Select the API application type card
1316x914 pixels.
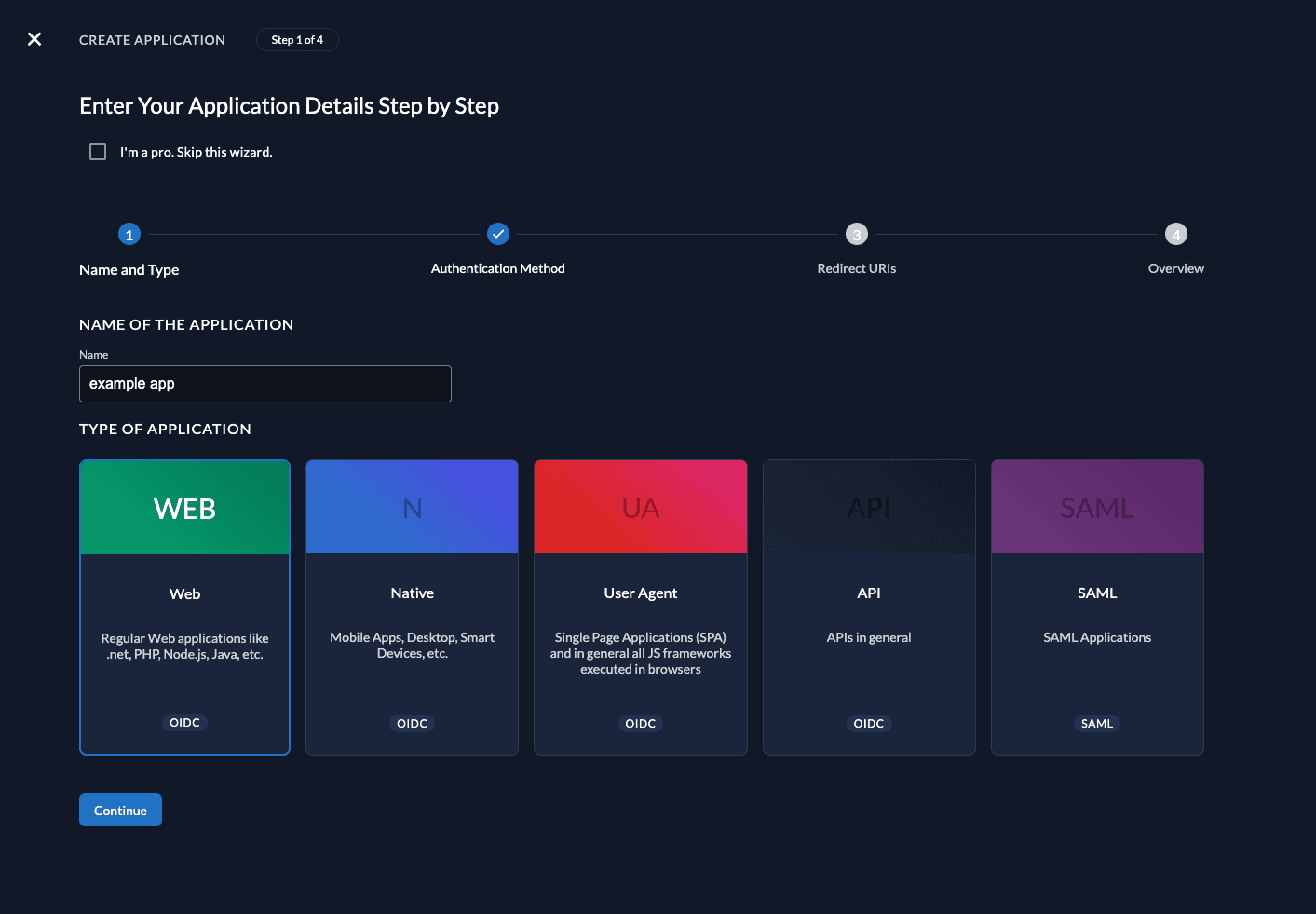click(868, 607)
